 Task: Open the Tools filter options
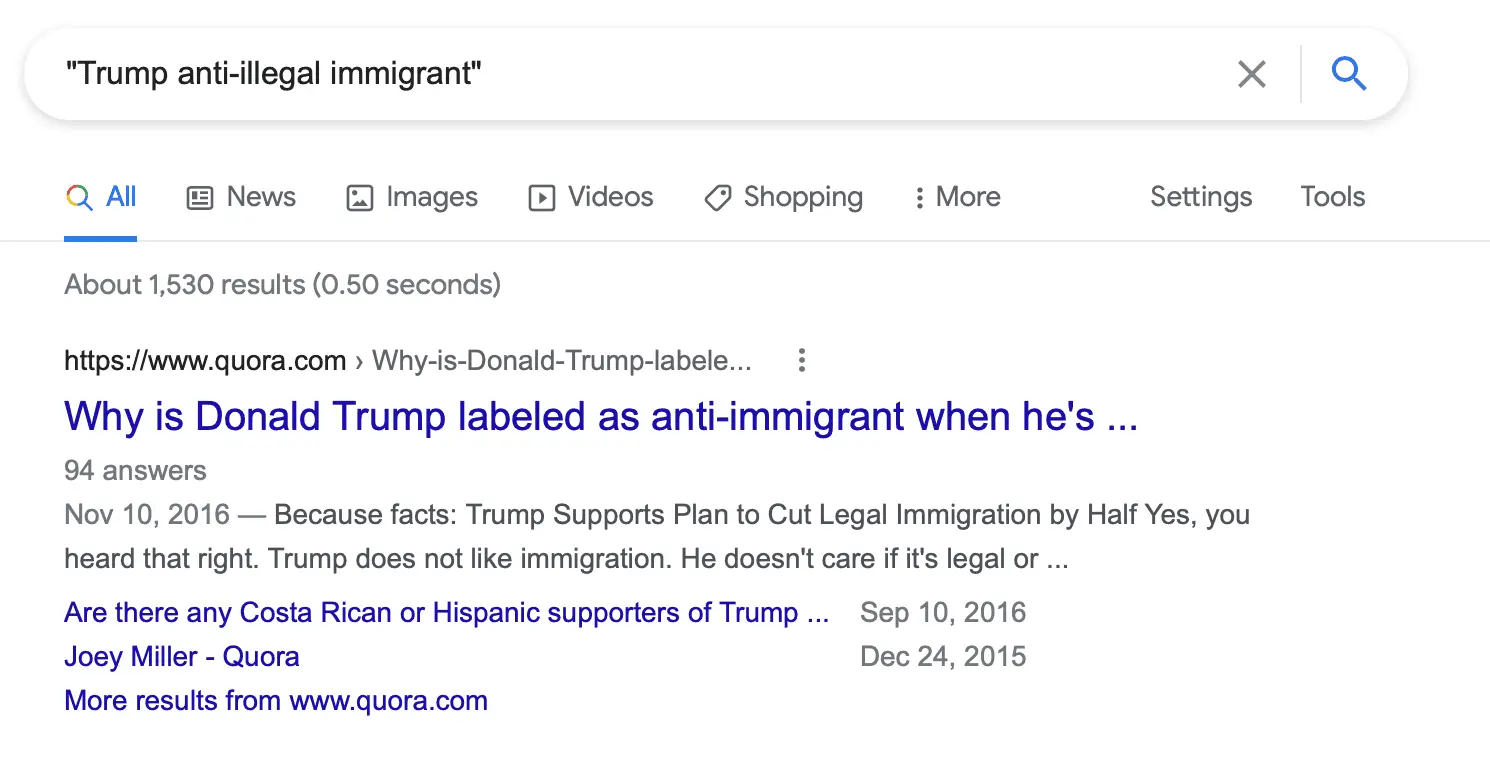point(1332,197)
